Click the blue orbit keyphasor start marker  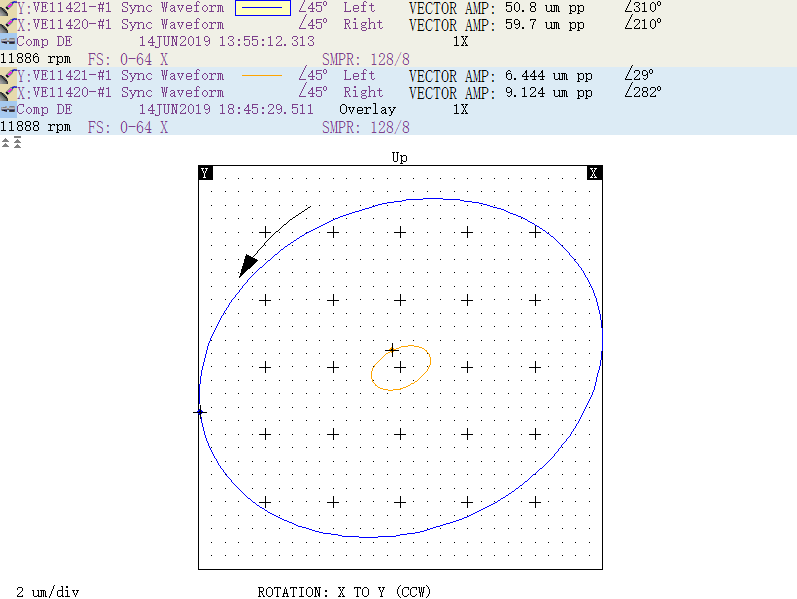(x=200, y=412)
